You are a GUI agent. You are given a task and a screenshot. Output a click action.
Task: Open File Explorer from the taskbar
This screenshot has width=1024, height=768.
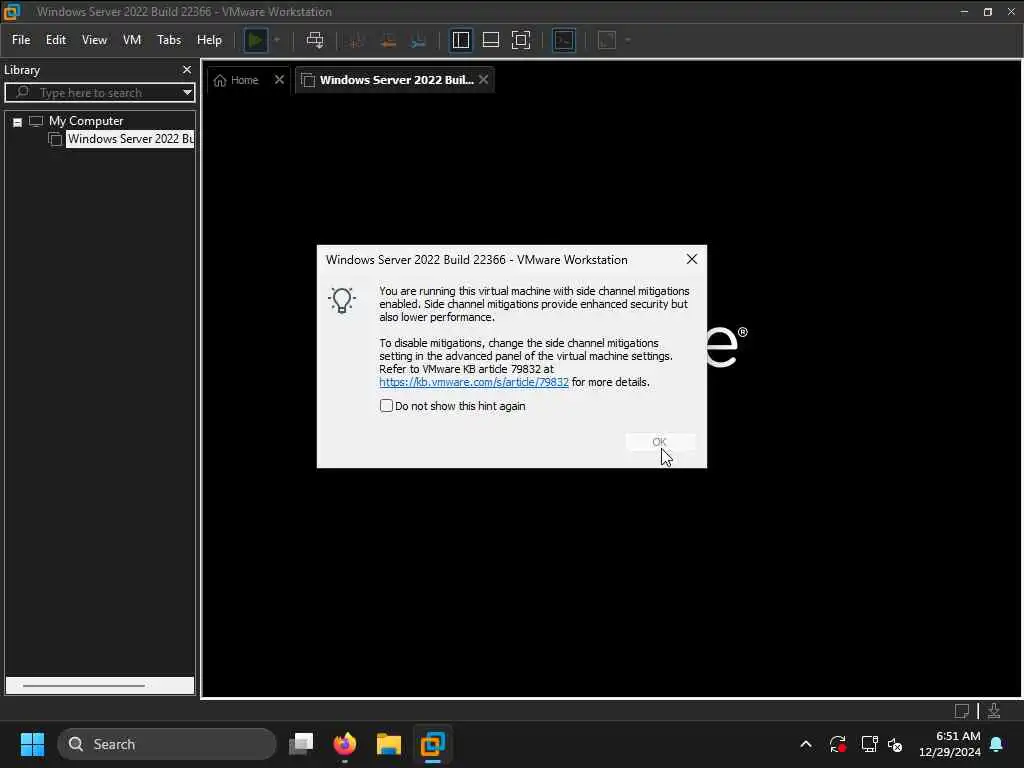pos(389,744)
